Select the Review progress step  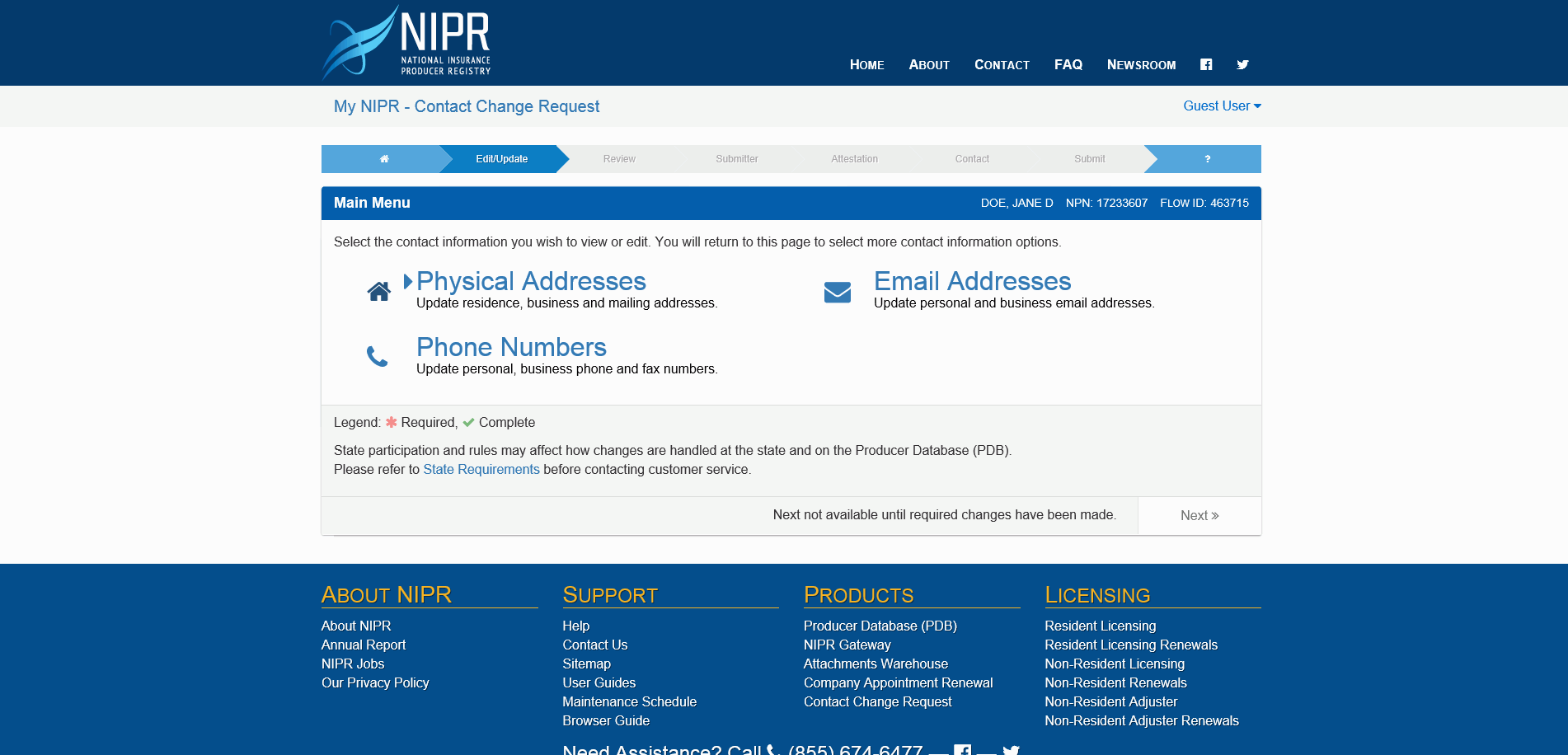(x=619, y=159)
